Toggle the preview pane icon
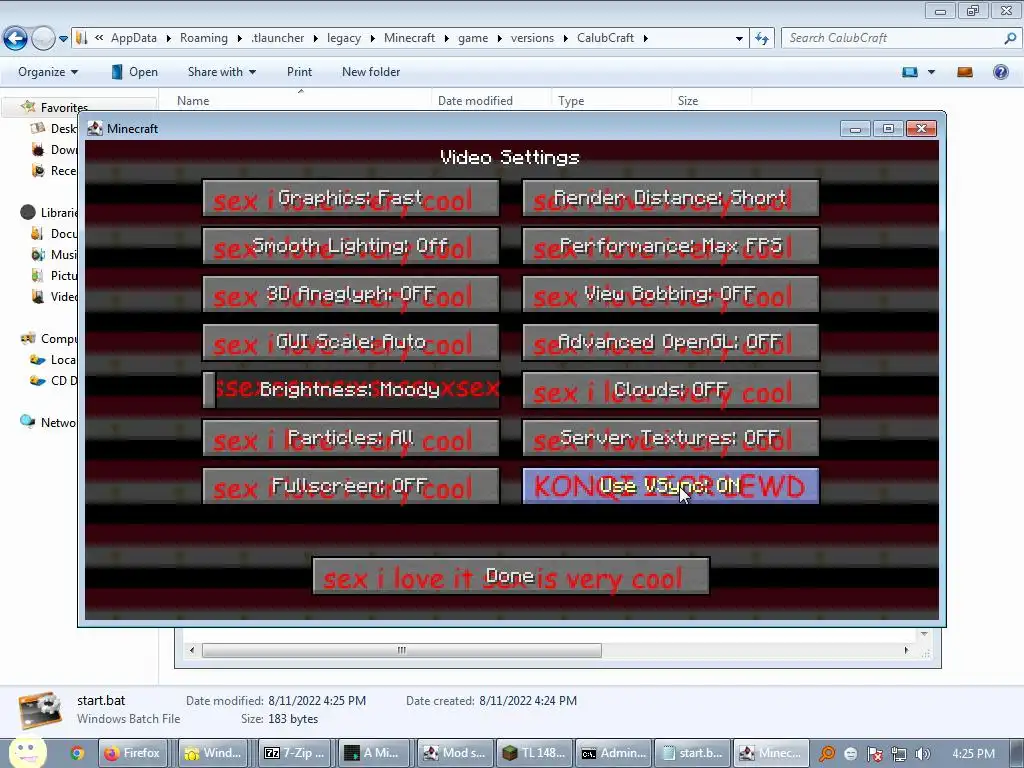 (x=965, y=72)
